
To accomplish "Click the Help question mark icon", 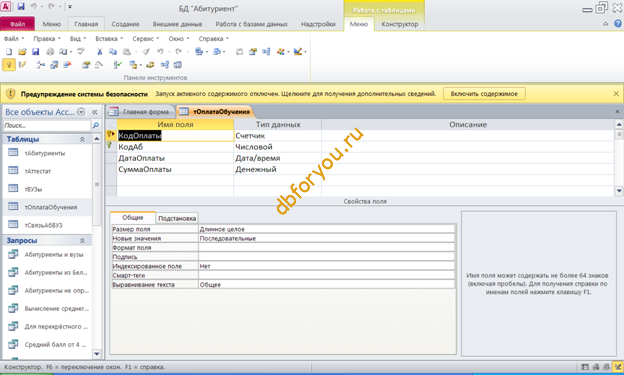I will [617, 24].
